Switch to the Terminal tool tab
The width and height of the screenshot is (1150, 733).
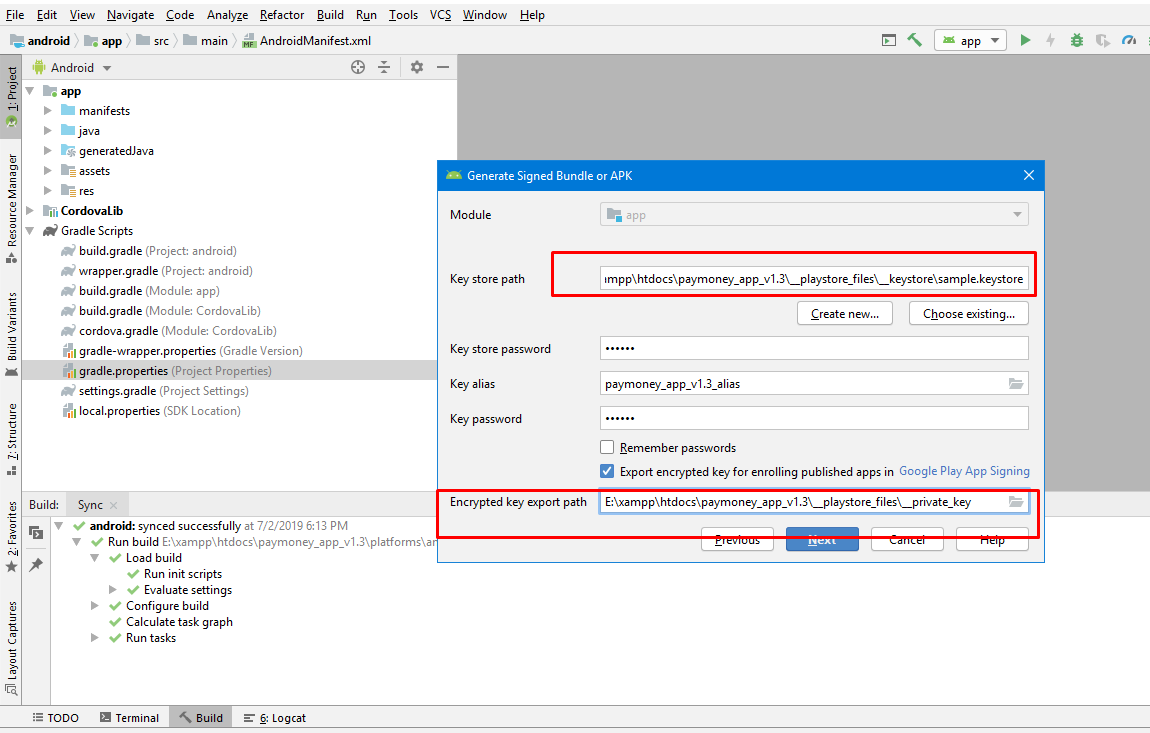click(x=128, y=718)
